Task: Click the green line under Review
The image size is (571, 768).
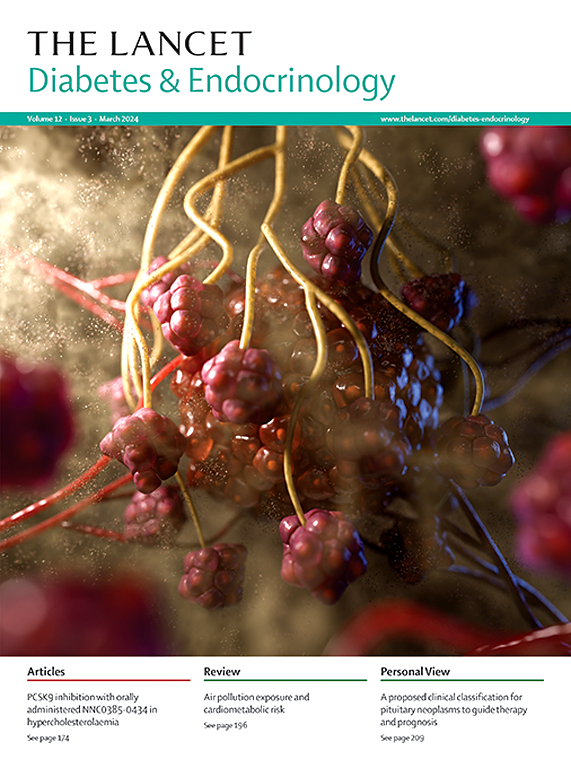Action: (285, 680)
